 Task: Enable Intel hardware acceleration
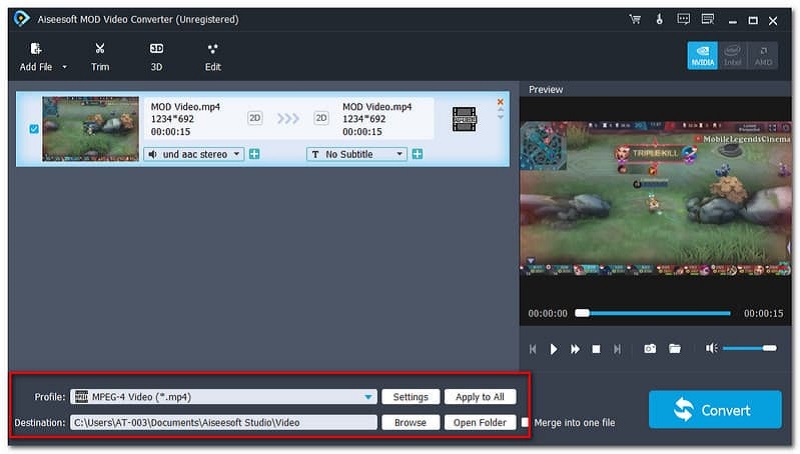coord(733,56)
